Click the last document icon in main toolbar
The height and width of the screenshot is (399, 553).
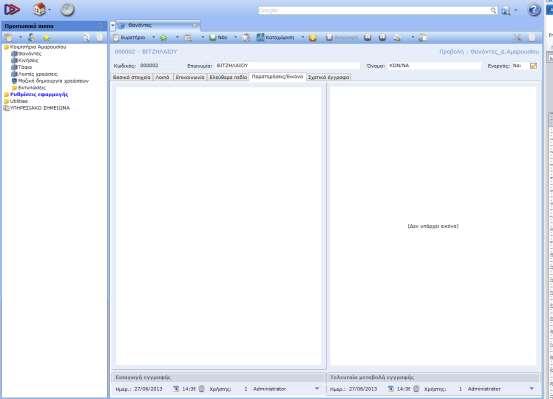point(423,37)
